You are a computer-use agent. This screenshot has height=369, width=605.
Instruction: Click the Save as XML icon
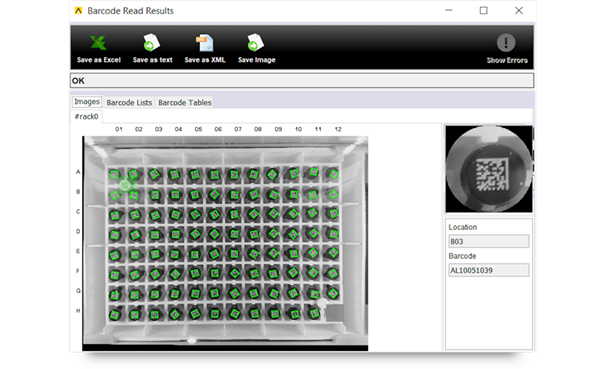(204, 43)
